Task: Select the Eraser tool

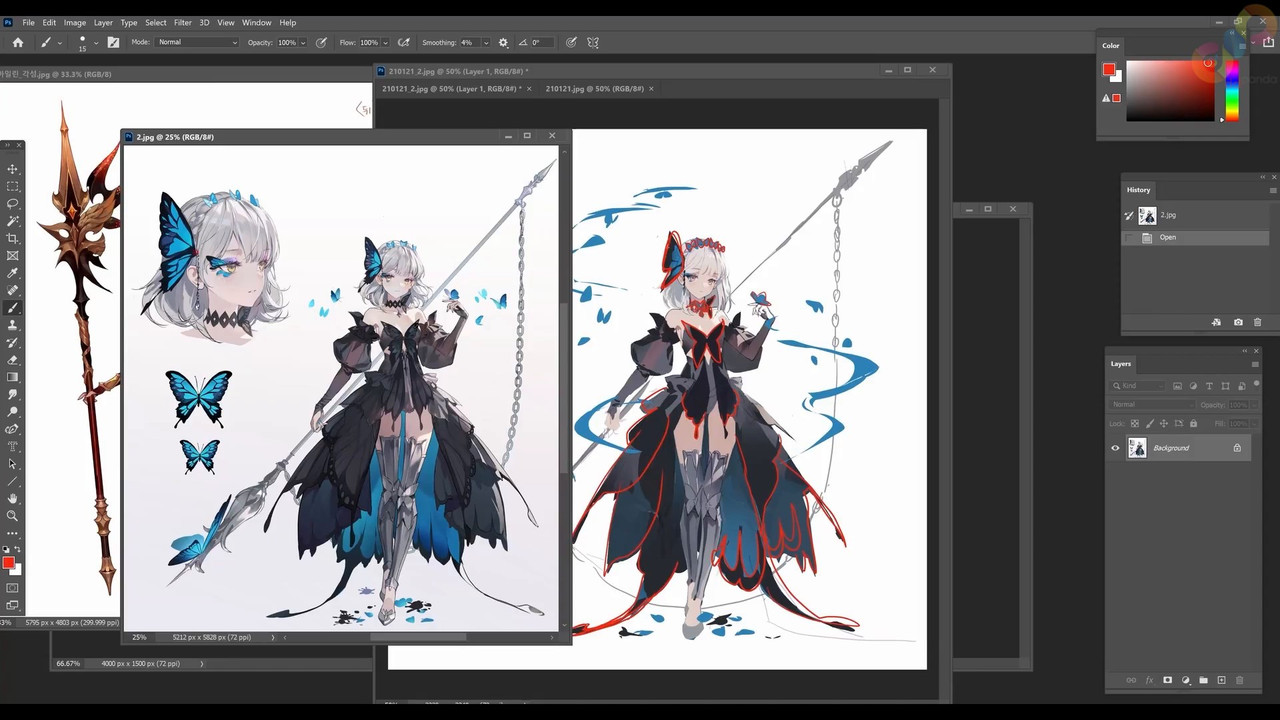Action: (12, 360)
